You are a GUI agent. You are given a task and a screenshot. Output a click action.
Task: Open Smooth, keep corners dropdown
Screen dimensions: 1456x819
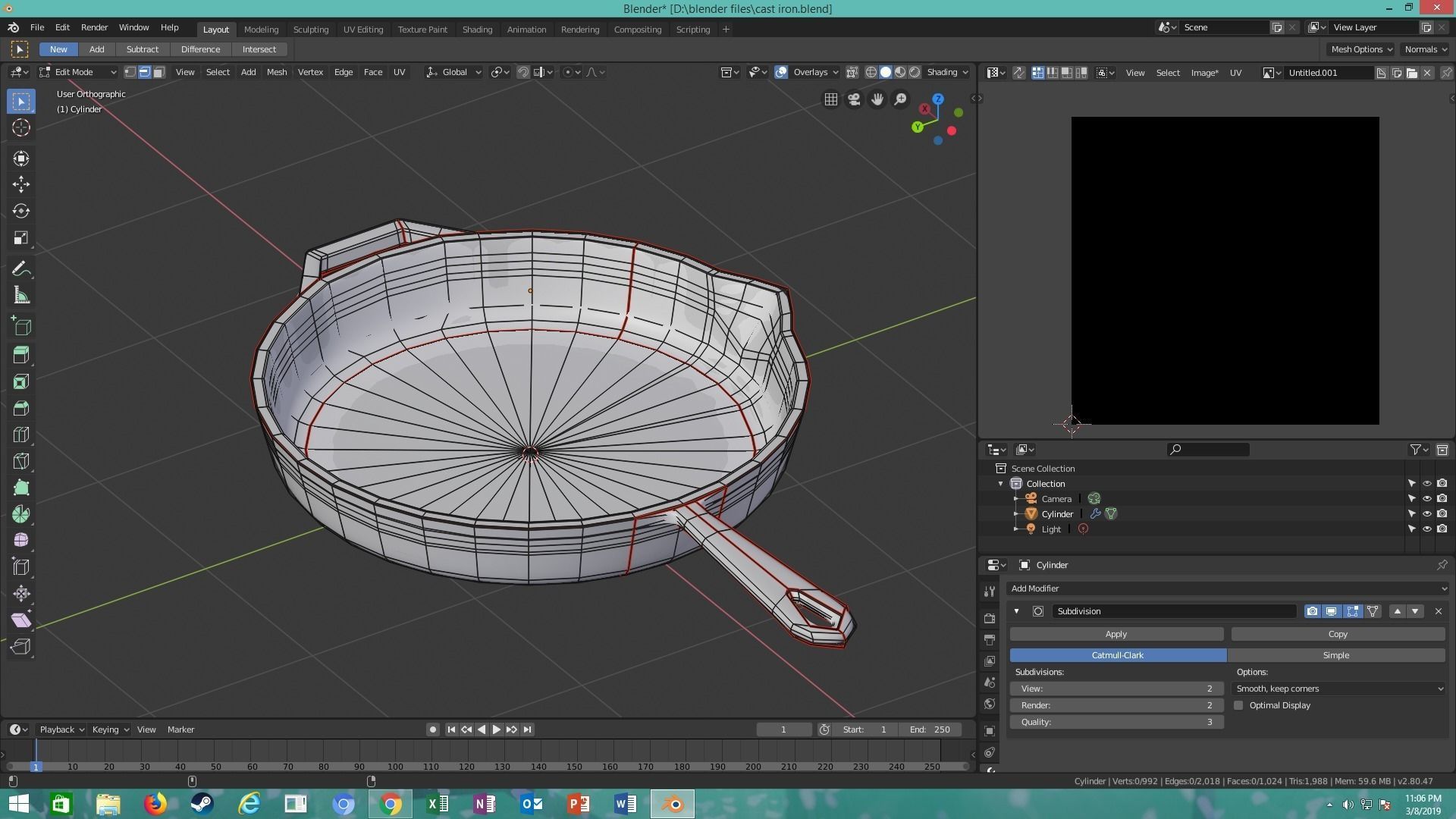(1338, 689)
